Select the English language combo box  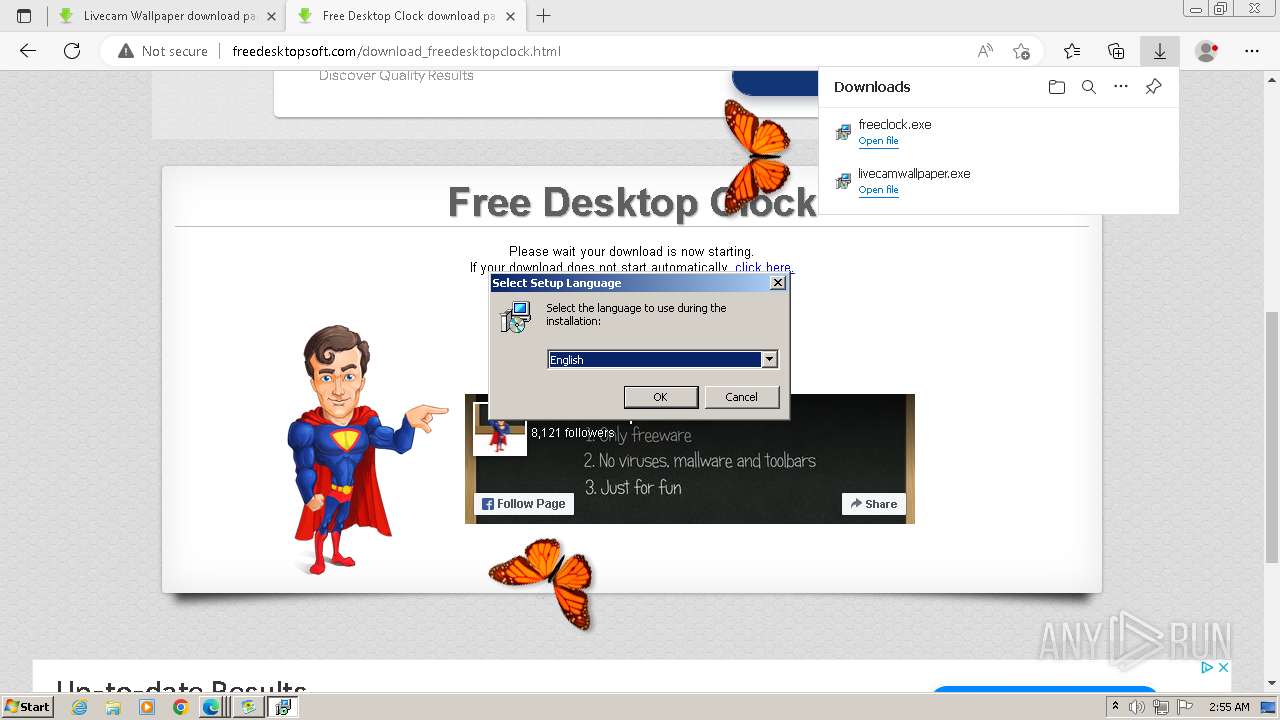tap(662, 360)
